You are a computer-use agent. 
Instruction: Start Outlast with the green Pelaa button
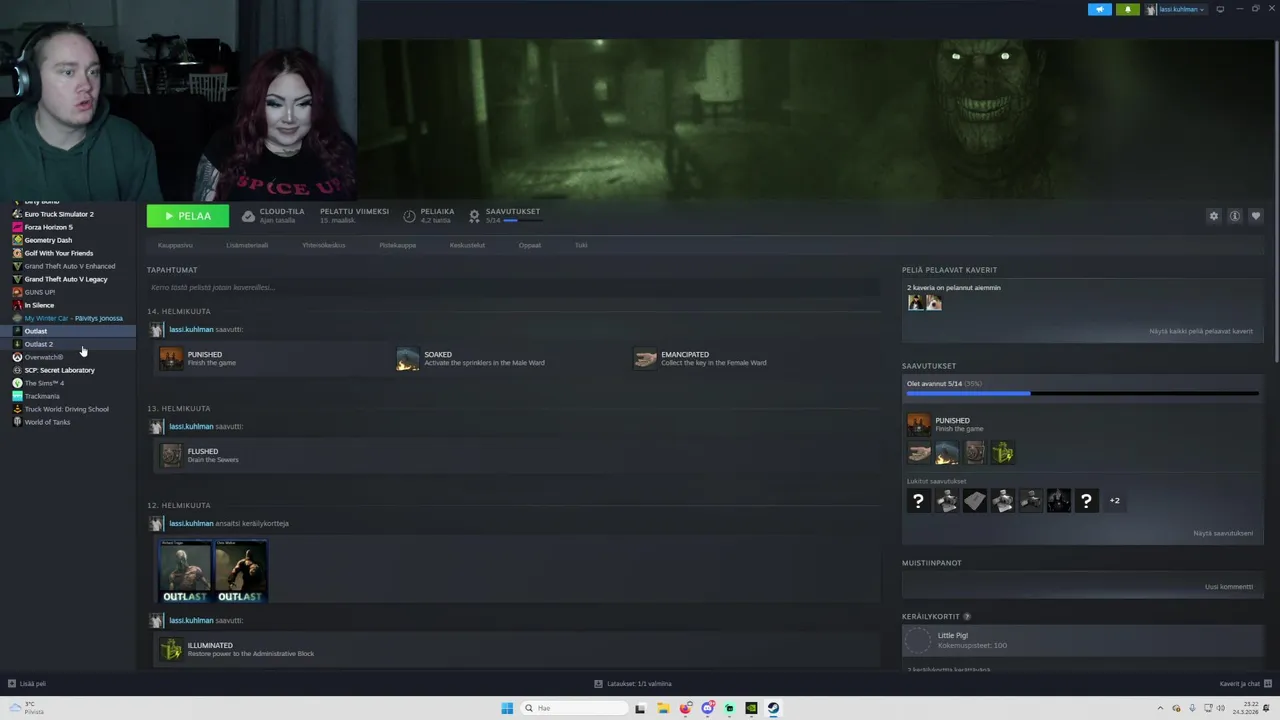pos(187,216)
